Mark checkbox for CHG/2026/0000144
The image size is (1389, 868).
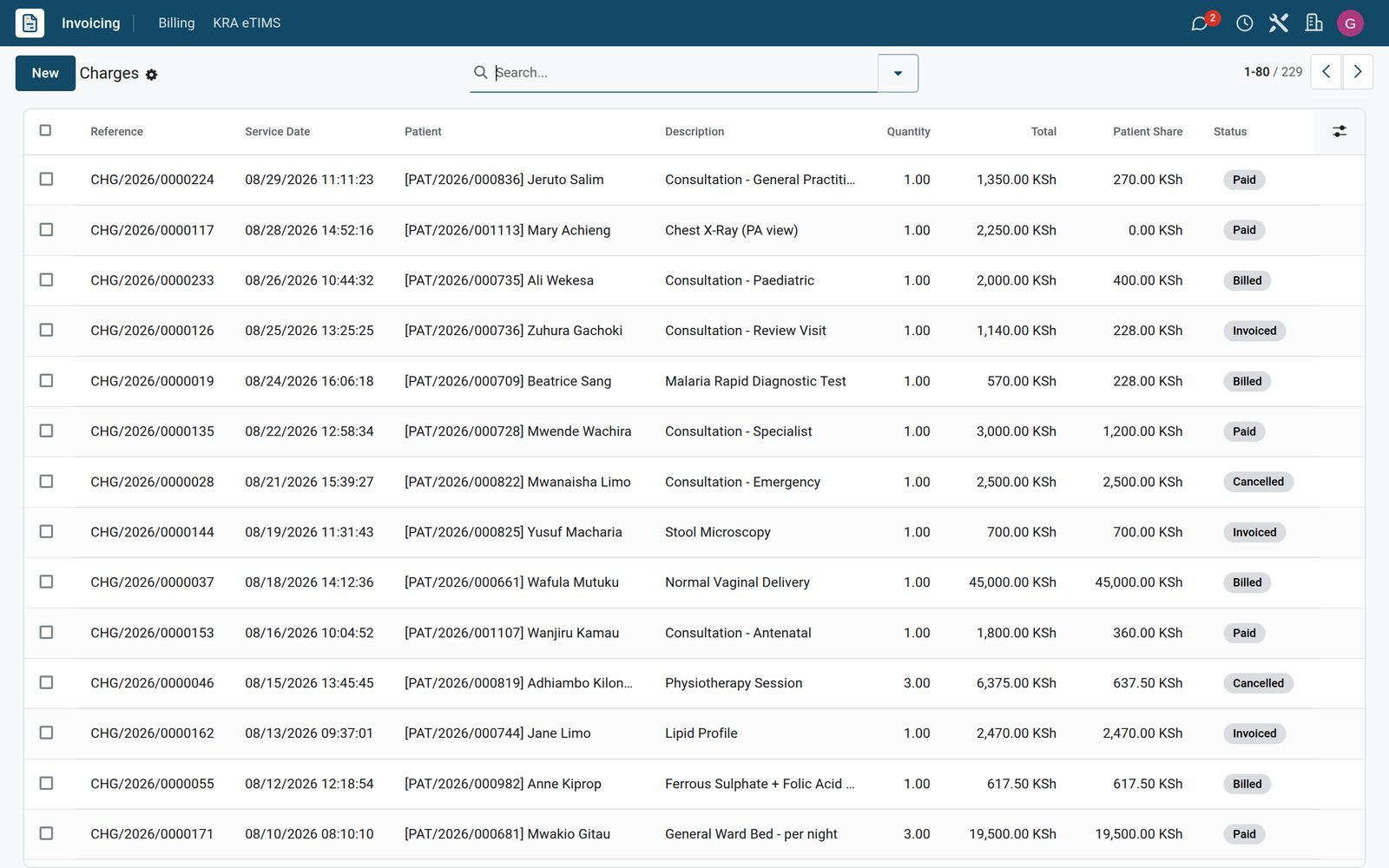point(46,531)
